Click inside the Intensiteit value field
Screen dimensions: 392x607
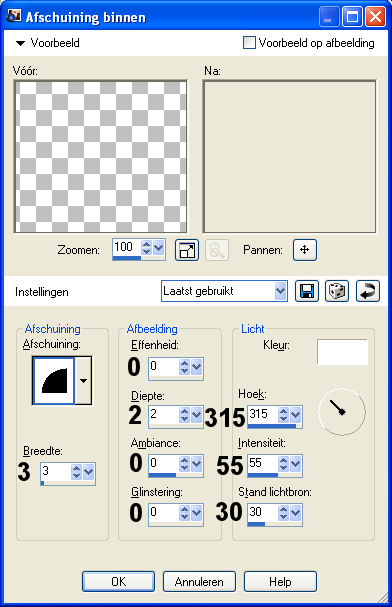point(262,463)
